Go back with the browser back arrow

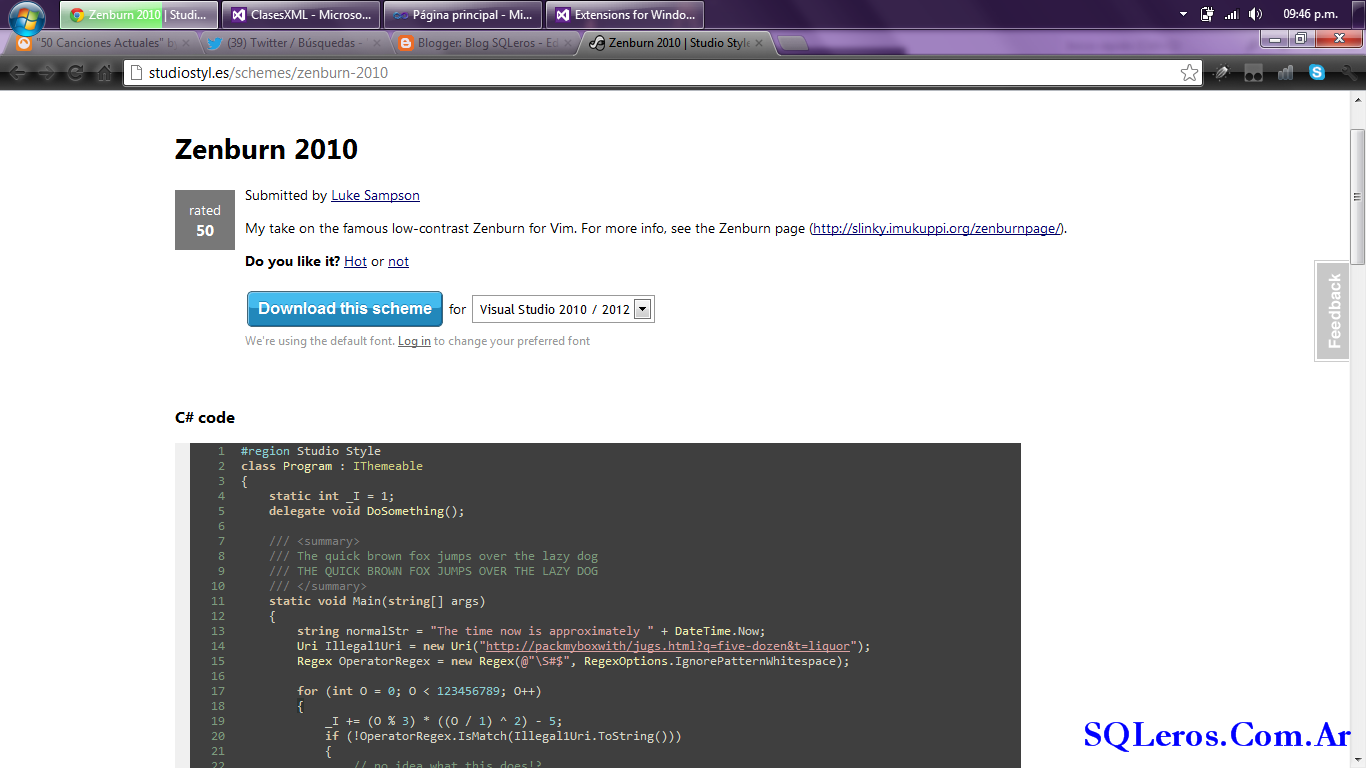click(18, 73)
